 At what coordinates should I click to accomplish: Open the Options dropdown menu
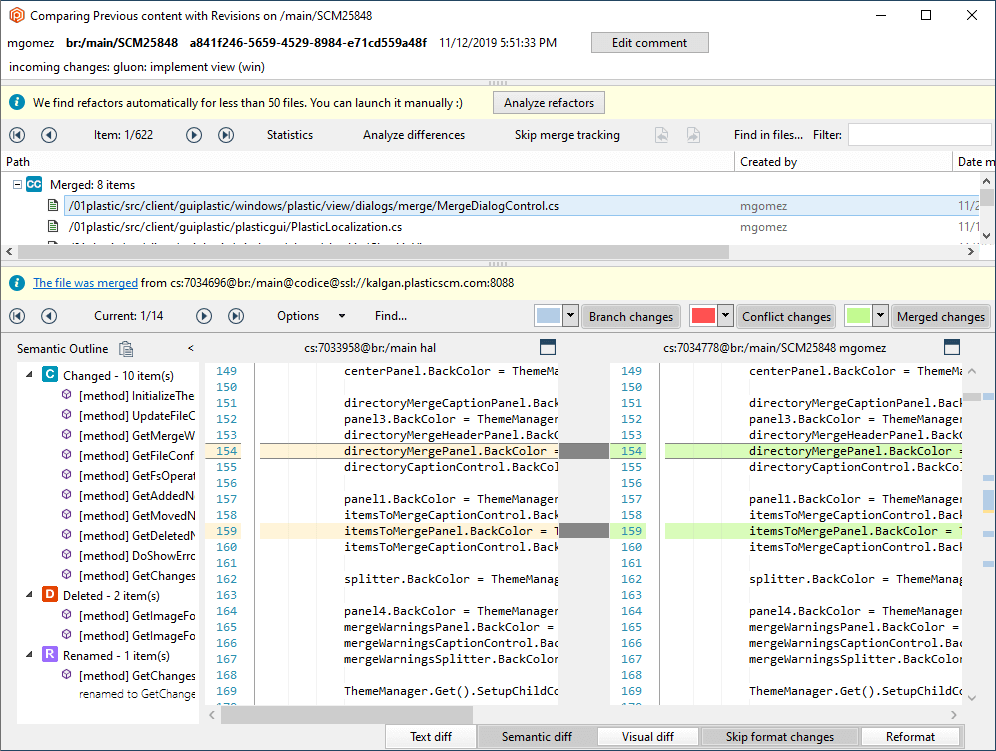click(311, 316)
